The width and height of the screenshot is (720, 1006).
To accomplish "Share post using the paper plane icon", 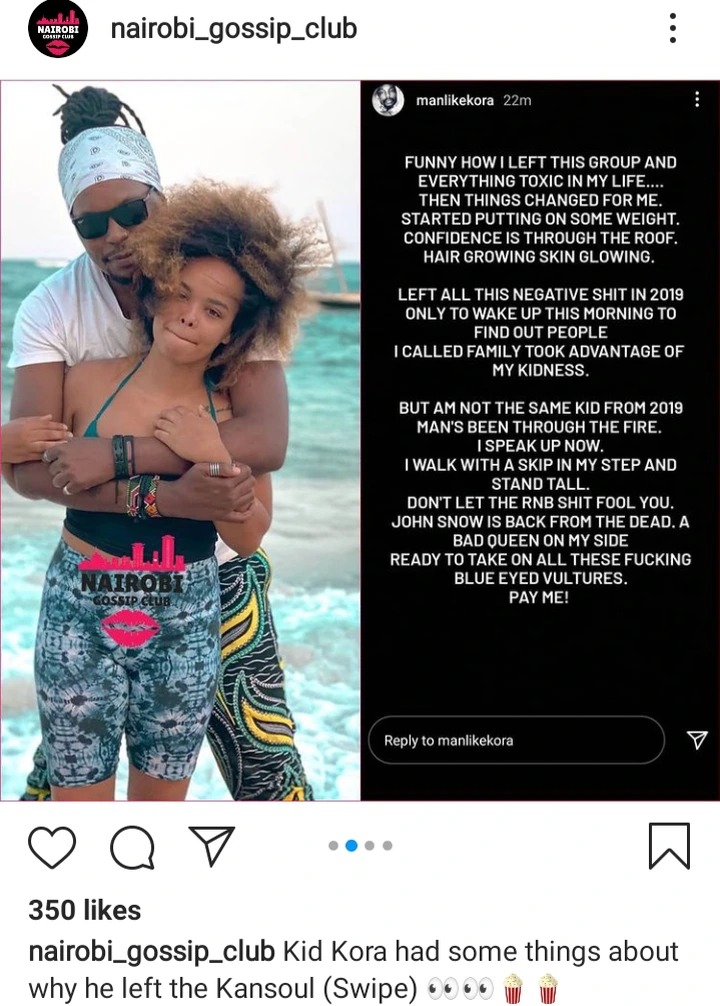I will coord(211,846).
